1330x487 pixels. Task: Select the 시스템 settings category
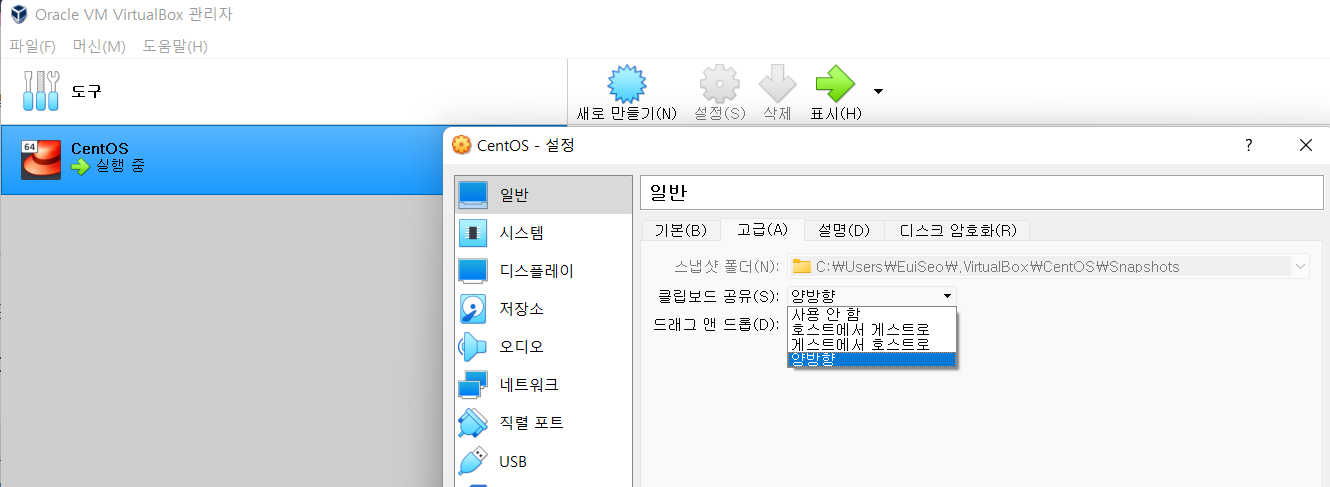[x=543, y=232]
